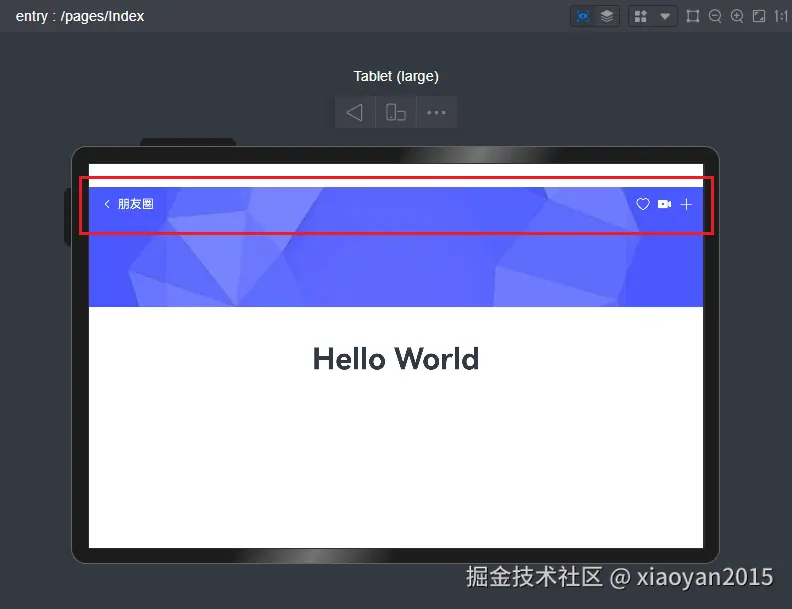
Task: Tap the heart icon in title bar
Action: (642, 204)
